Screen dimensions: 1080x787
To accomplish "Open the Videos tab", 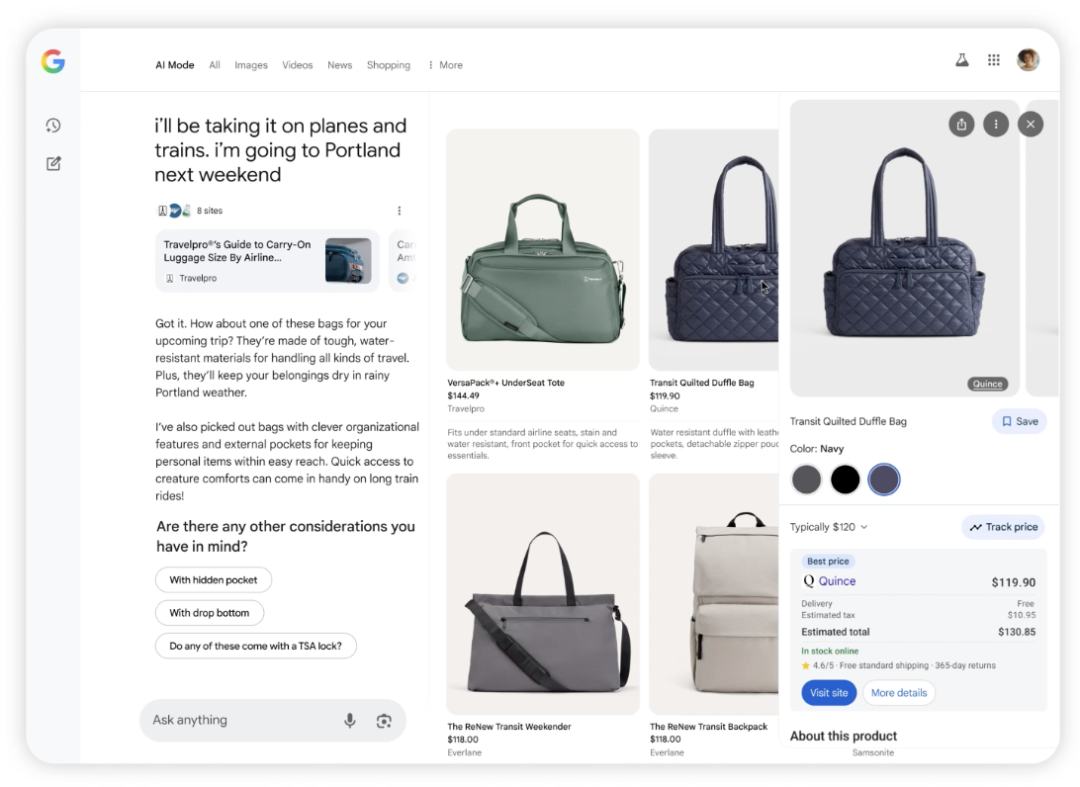I will 298,65.
